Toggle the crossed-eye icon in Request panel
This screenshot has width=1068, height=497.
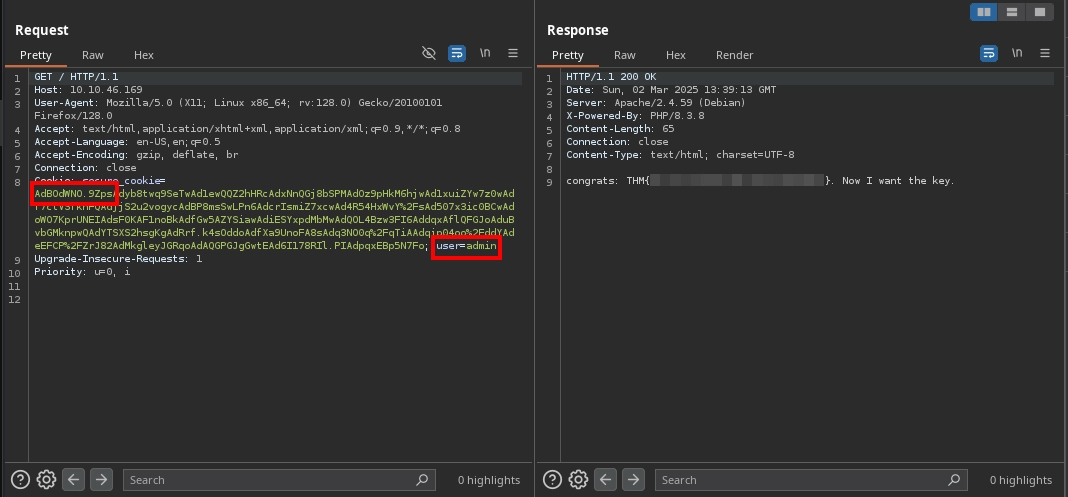(429, 54)
